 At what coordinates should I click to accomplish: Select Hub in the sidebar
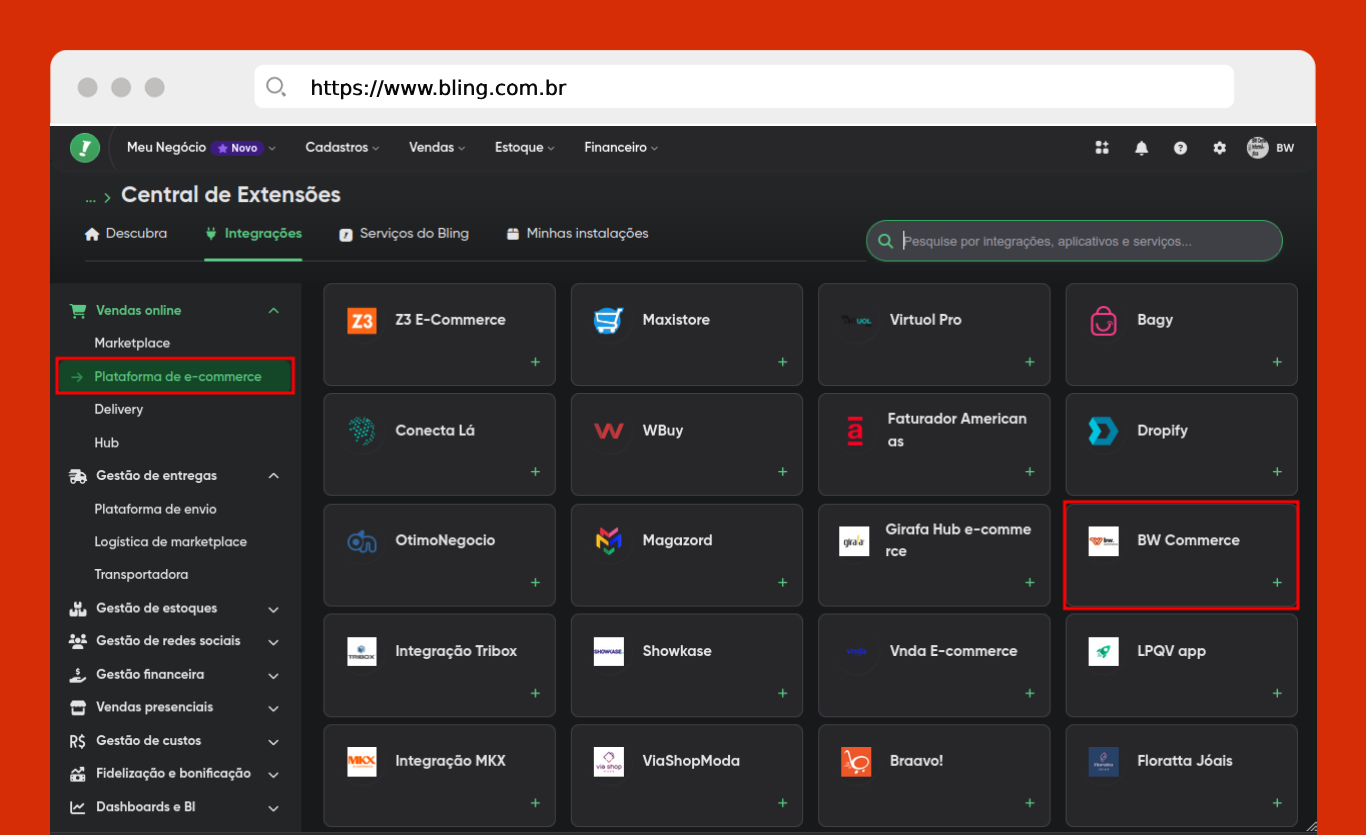tap(106, 443)
